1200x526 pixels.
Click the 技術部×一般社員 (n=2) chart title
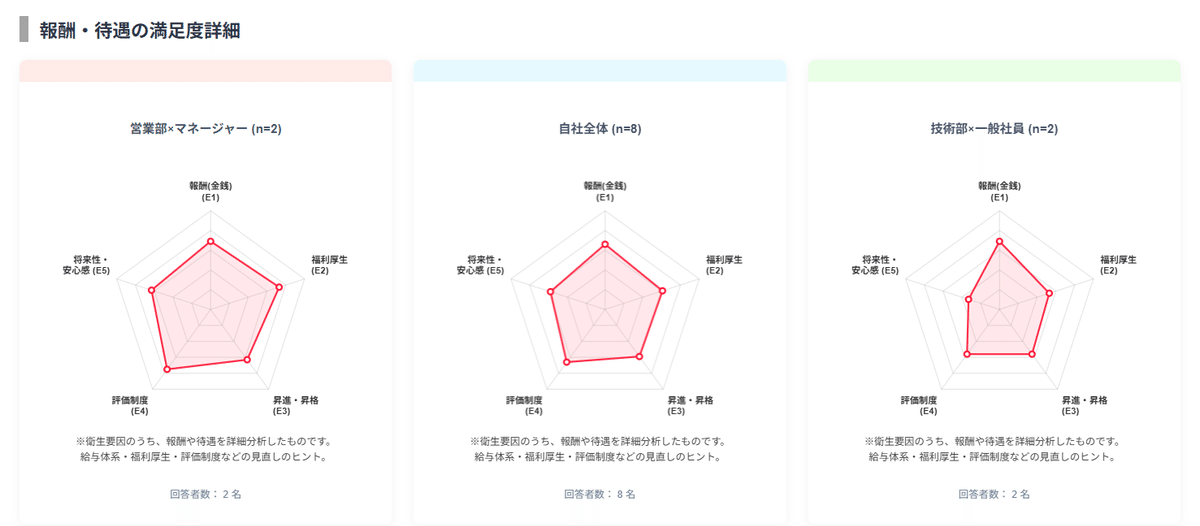point(994,128)
